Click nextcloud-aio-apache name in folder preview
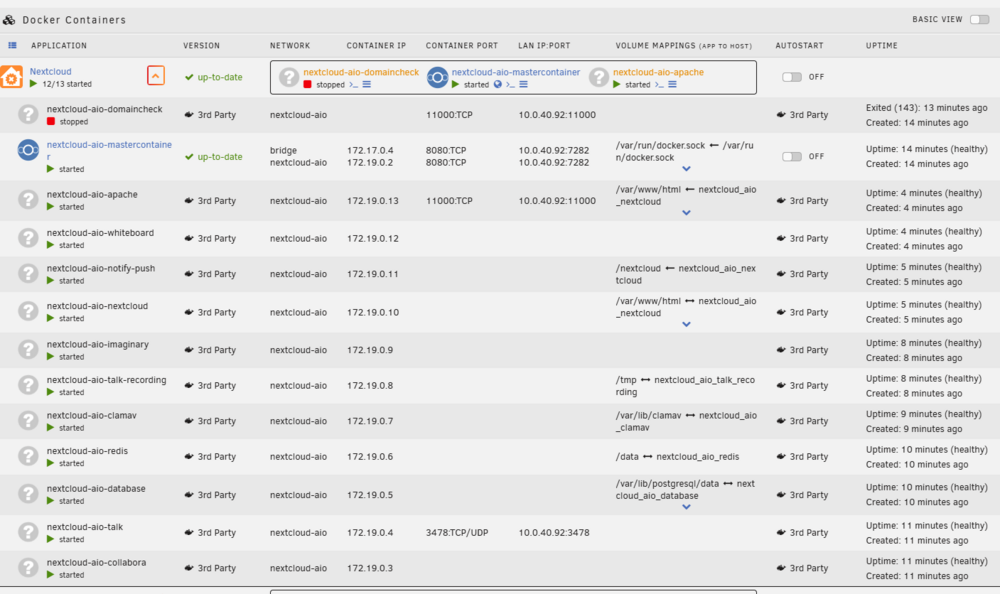Image resolution: width=1000 pixels, height=594 pixels. pos(658,72)
